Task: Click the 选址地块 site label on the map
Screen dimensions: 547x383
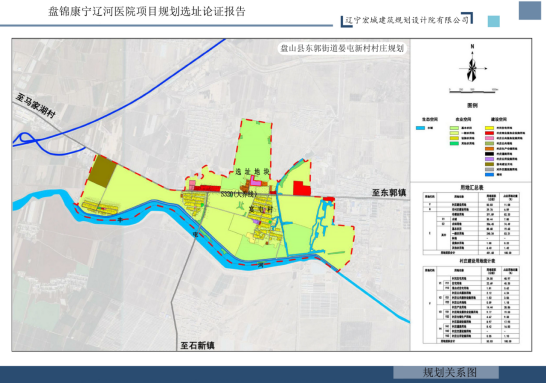Action: [x=252, y=172]
